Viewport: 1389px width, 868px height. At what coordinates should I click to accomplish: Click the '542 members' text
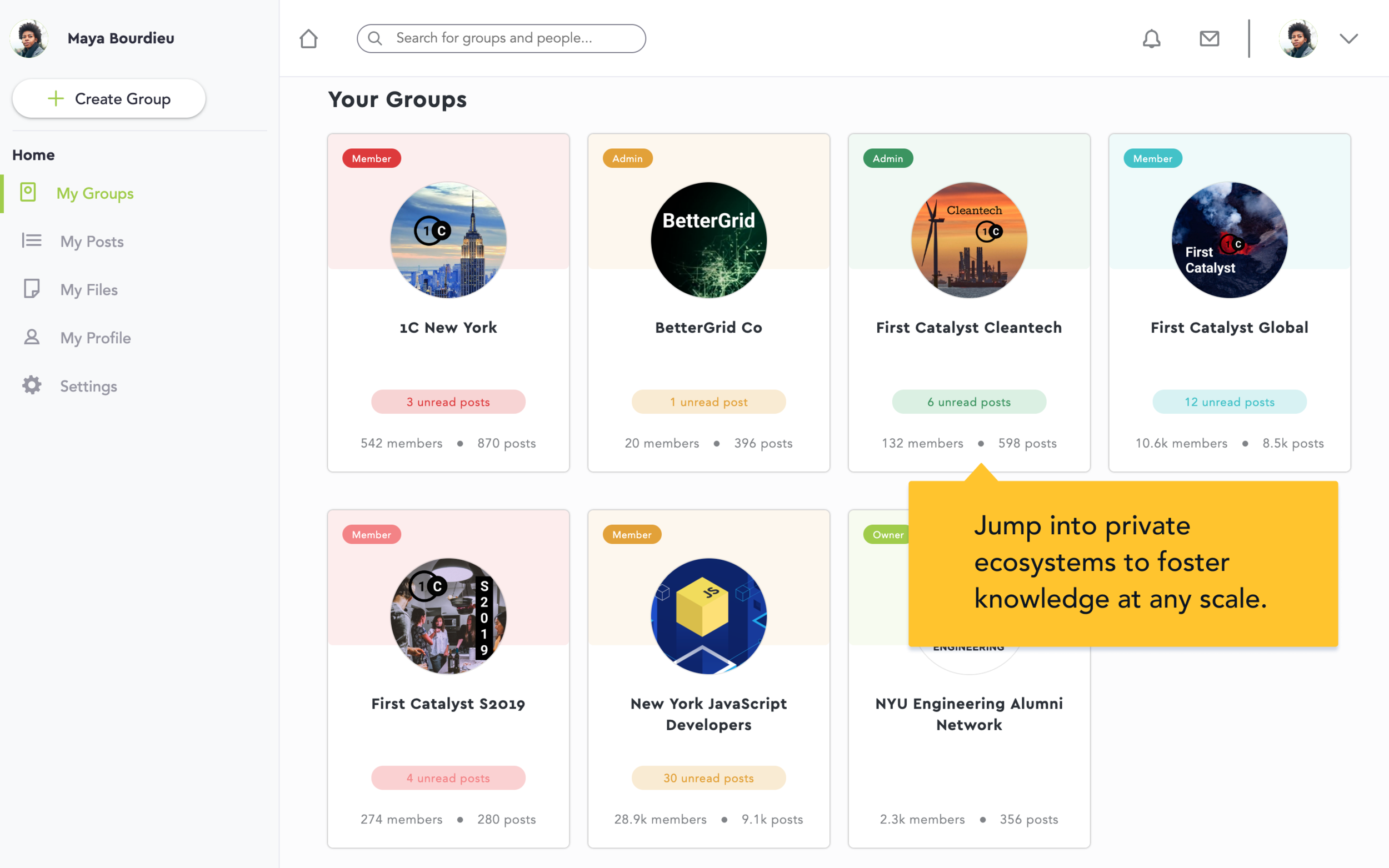tap(401, 443)
